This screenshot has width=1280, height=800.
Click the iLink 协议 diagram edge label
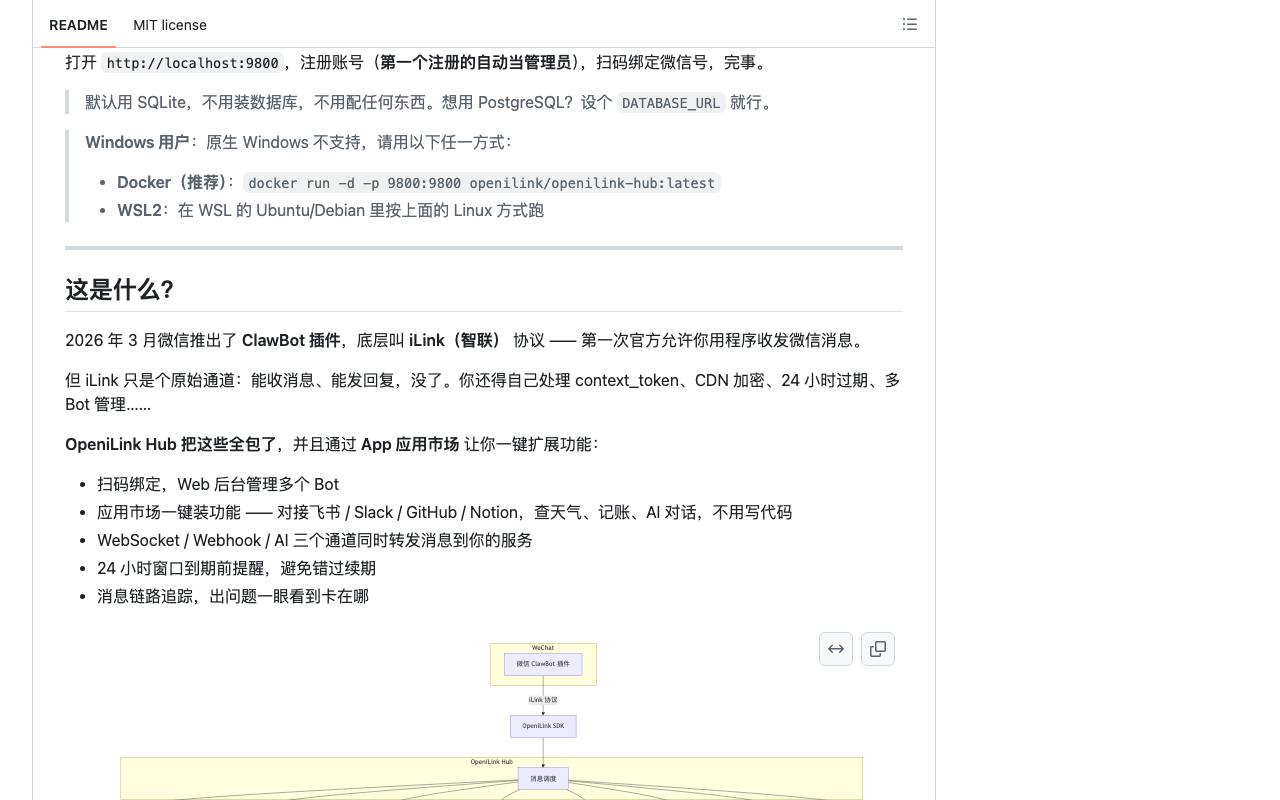pos(543,700)
